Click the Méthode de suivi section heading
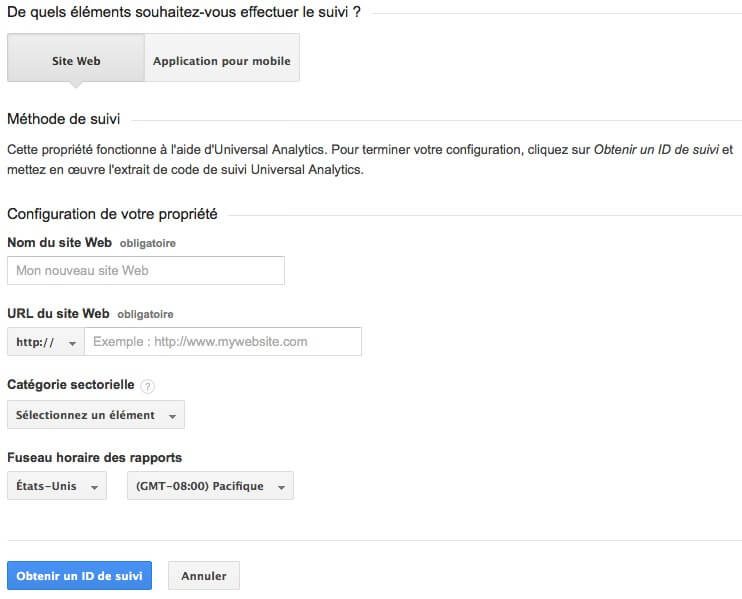This screenshot has width=742, height=599. 64,120
